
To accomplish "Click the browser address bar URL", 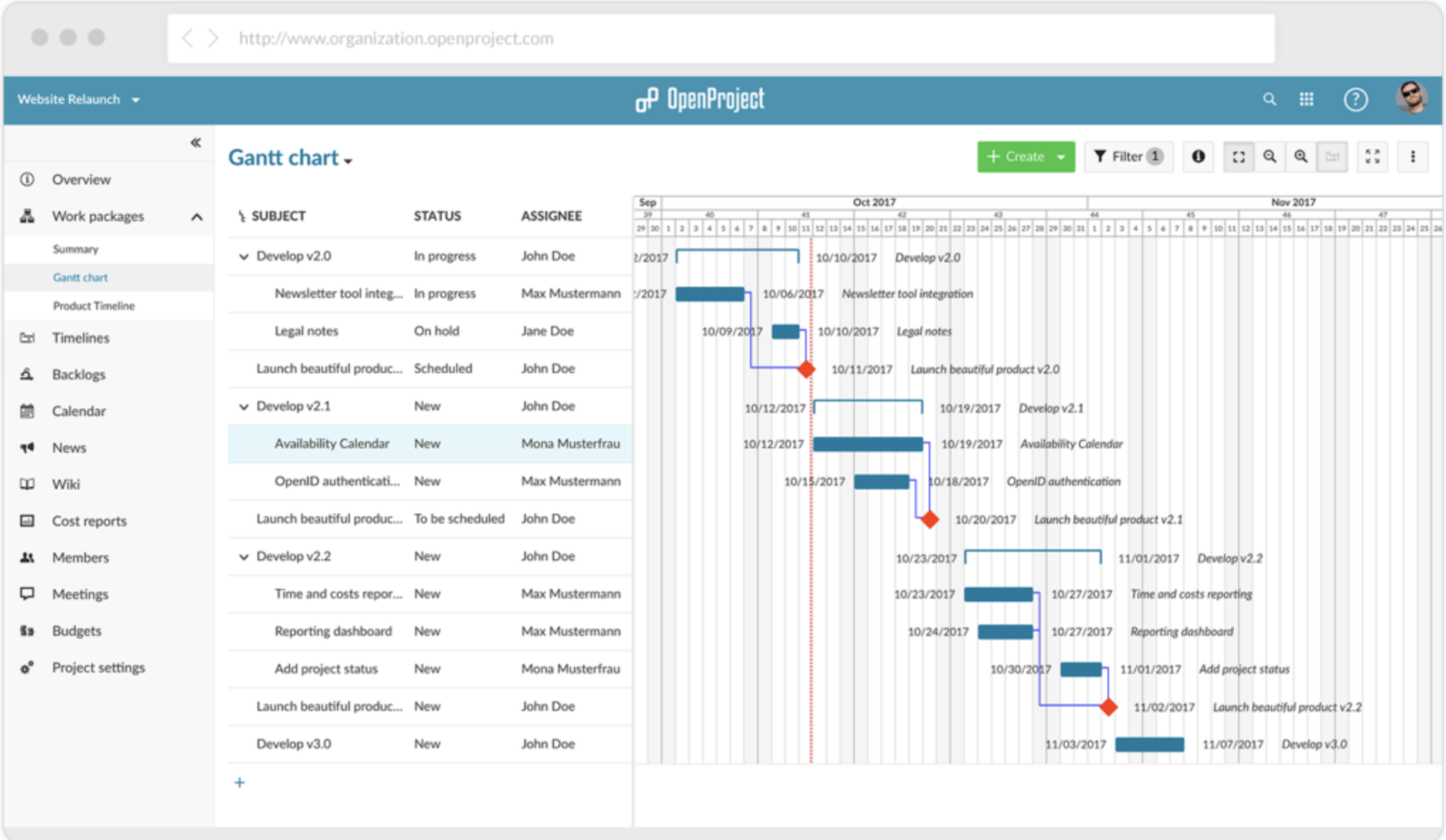I will (x=396, y=38).
